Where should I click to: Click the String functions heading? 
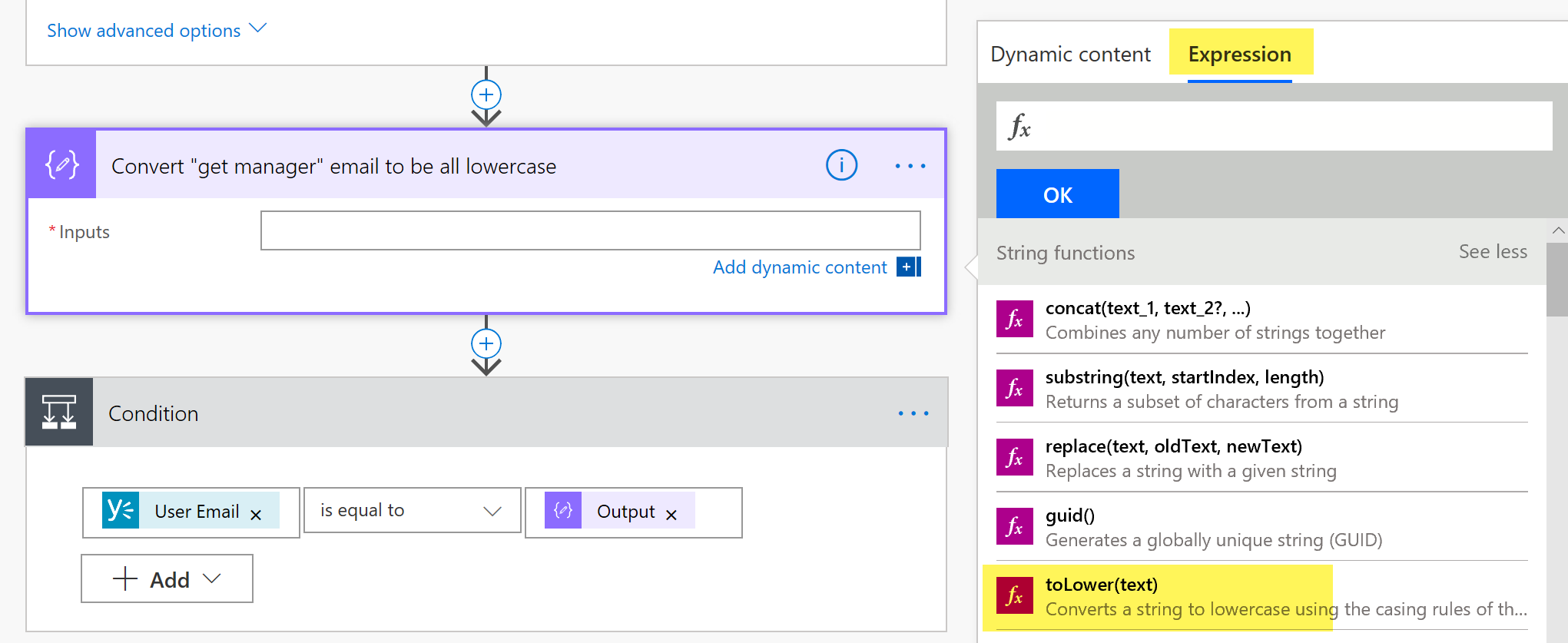[x=1066, y=253]
